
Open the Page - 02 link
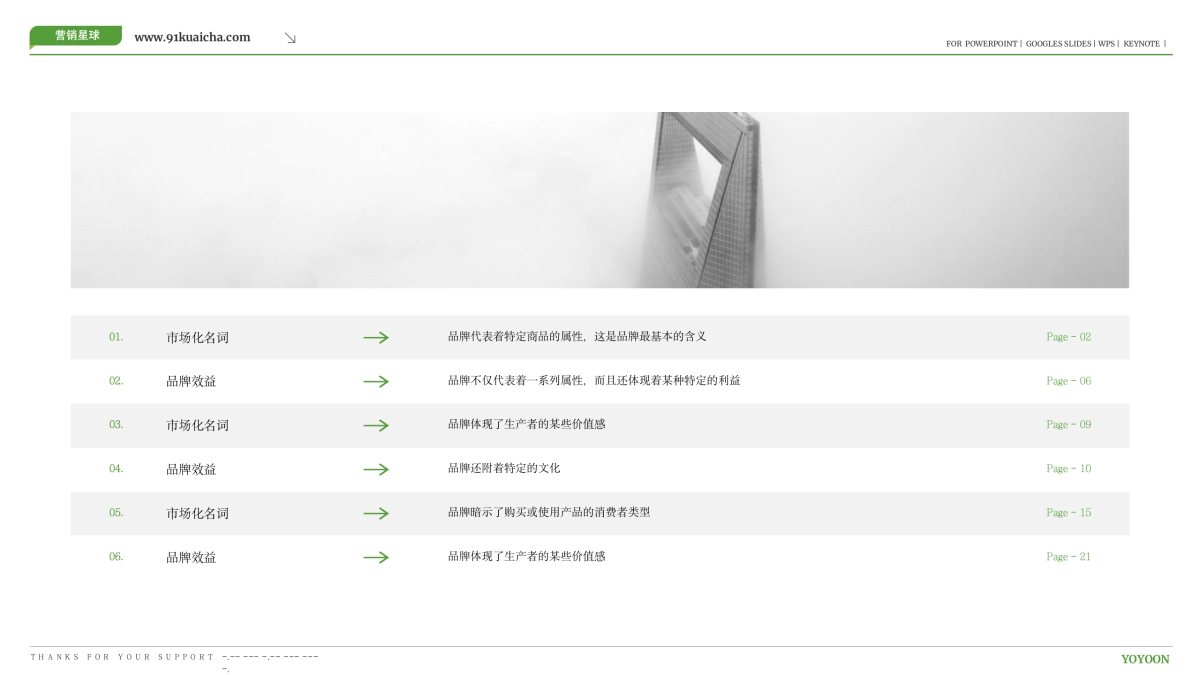pos(1068,338)
